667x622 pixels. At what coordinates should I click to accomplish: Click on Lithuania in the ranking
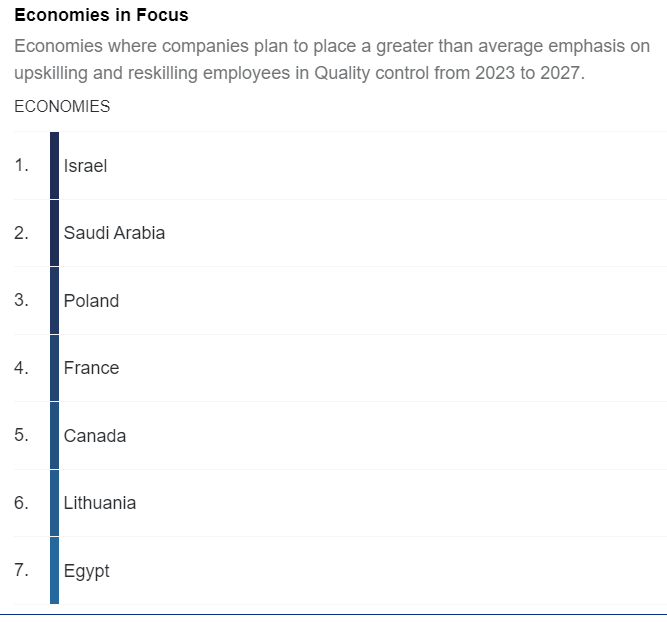tap(100, 503)
